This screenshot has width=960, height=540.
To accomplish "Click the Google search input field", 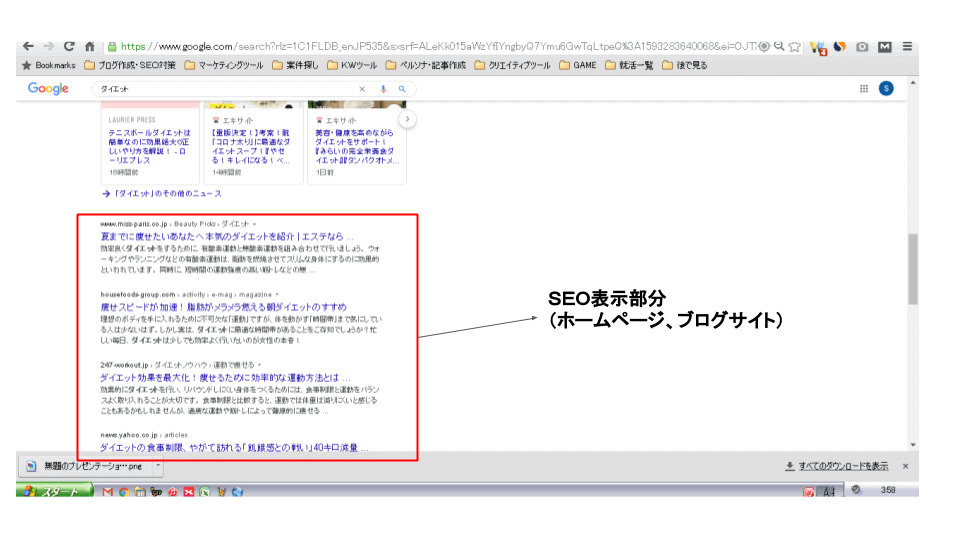I will coord(225,89).
